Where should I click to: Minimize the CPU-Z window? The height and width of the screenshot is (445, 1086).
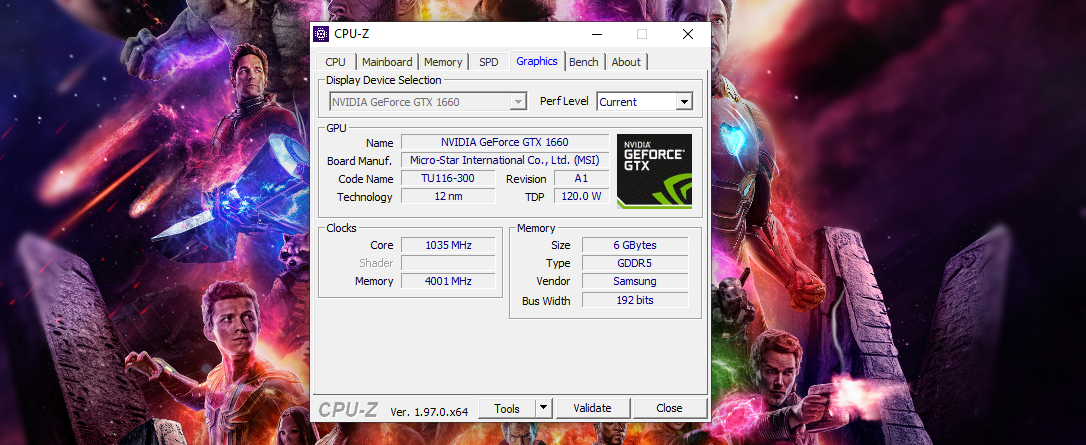pyautogui.click(x=596, y=34)
